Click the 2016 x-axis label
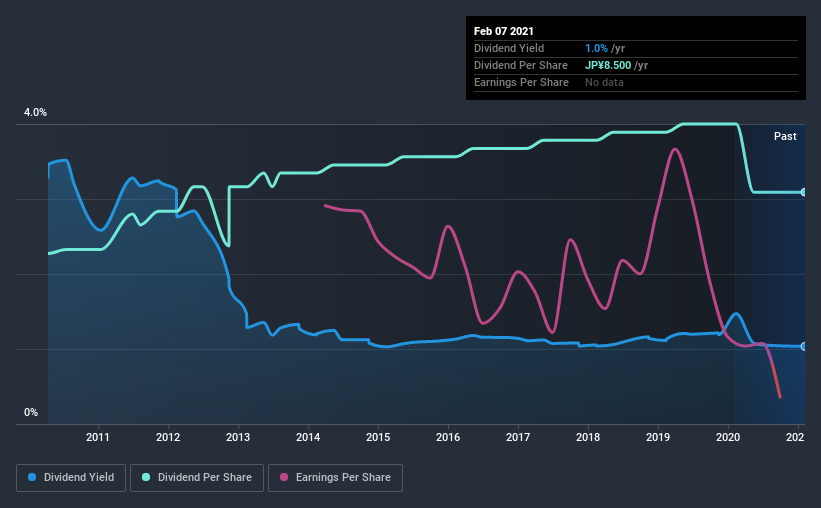 coord(448,437)
